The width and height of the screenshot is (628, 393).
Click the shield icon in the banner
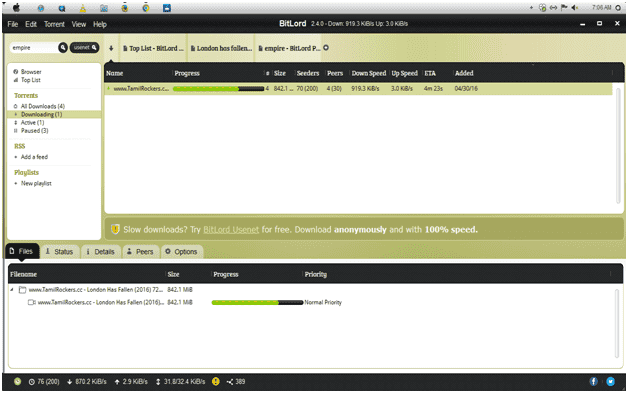click(x=115, y=229)
